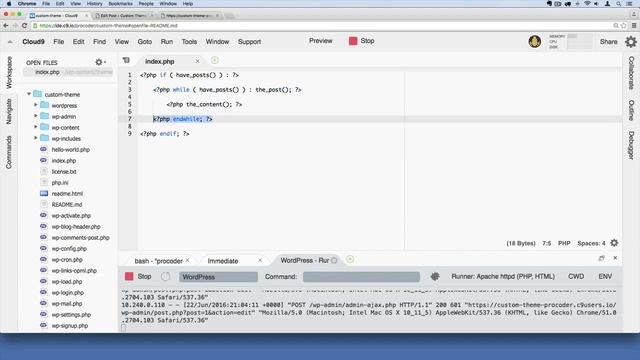640x360 pixels.
Task: Switch to the Immediate console tab
Action: click(x=222, y=261)
